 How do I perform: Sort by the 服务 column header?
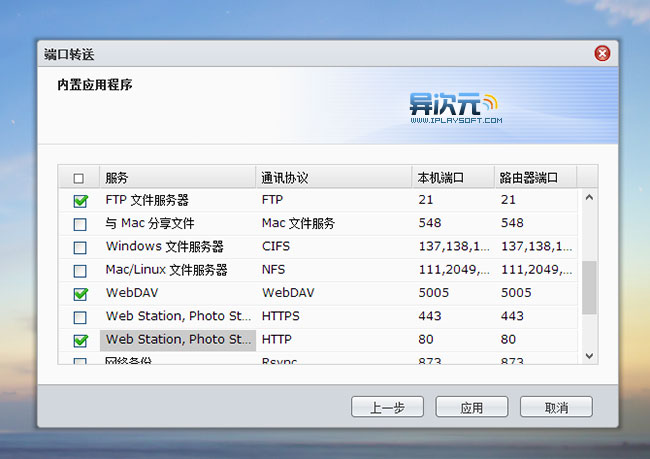(176, 178)
